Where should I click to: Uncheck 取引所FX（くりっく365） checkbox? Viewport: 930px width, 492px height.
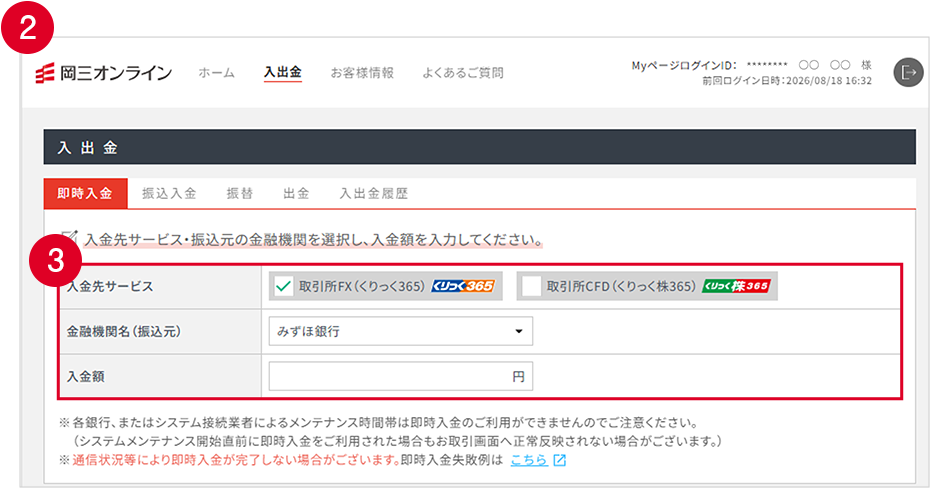284,286
